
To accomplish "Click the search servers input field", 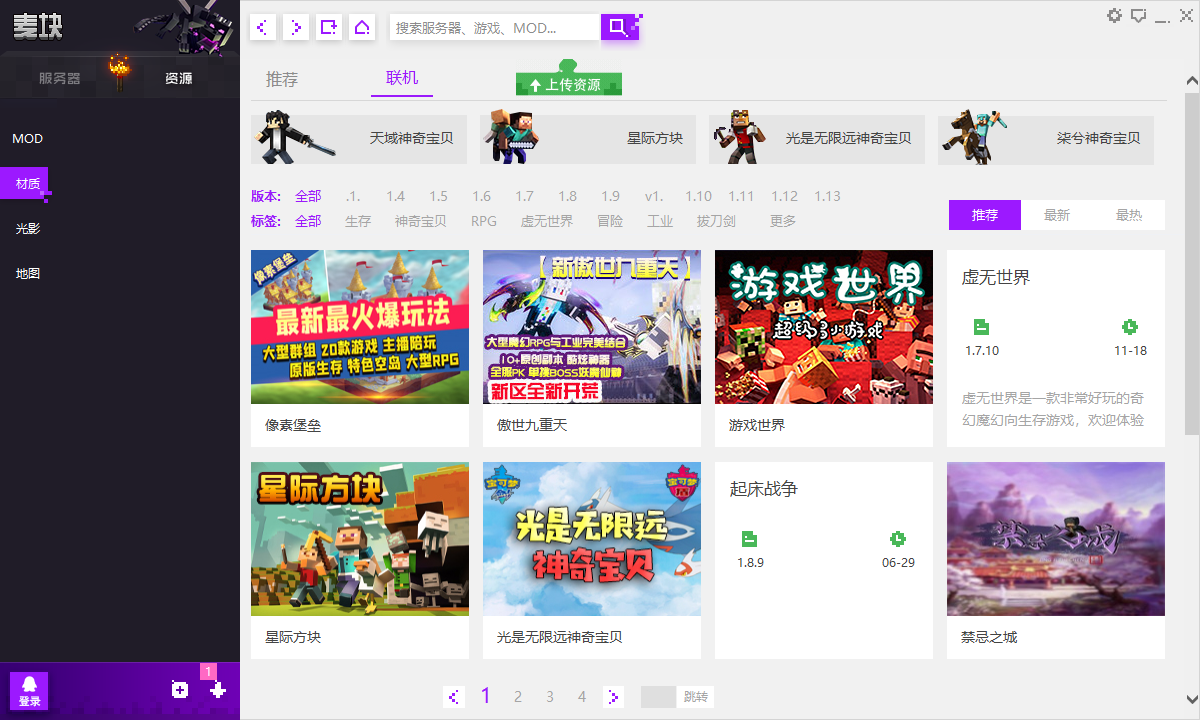I will 495,27.
